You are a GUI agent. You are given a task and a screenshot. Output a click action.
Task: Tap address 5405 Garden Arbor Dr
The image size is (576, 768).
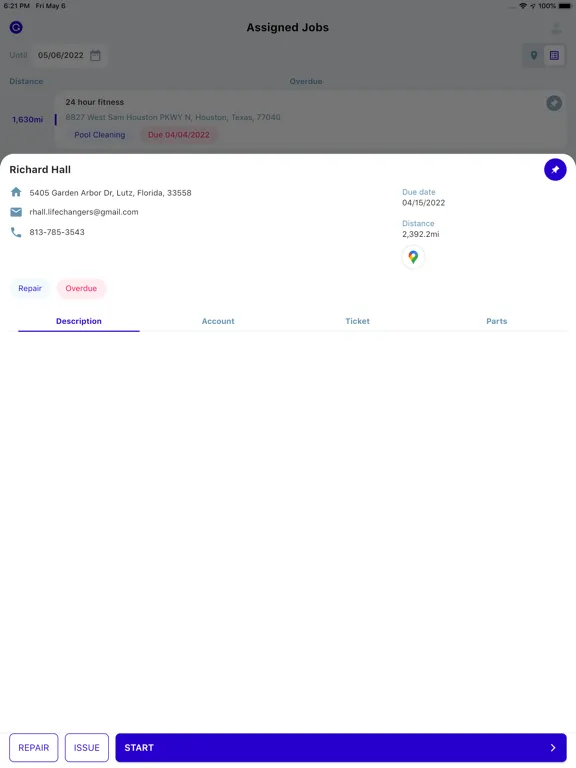tap(110, 193)
